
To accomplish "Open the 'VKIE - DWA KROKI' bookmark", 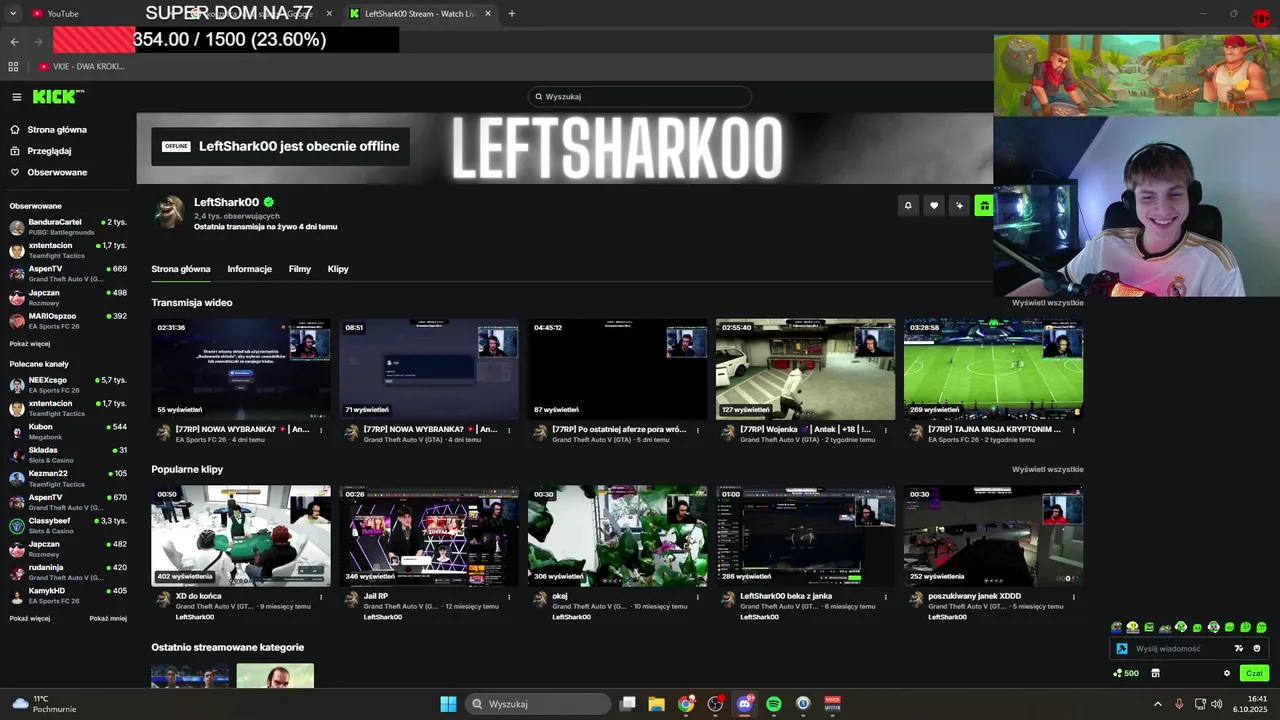I will tap(81, 67).
